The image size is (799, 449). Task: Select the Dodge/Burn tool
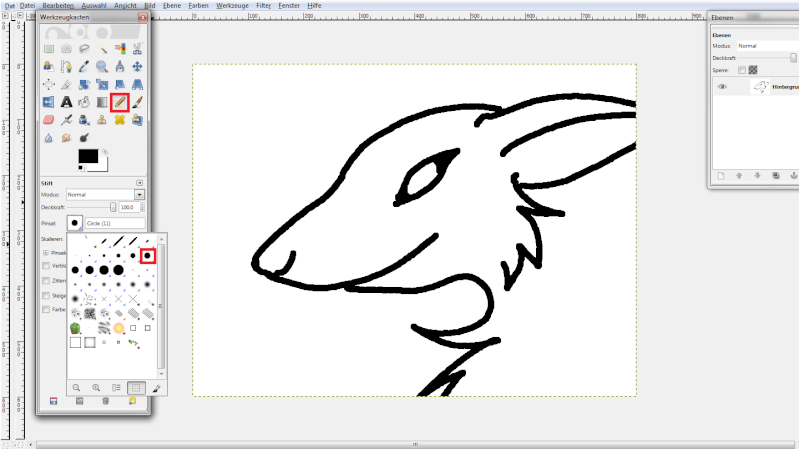point(84,138)
